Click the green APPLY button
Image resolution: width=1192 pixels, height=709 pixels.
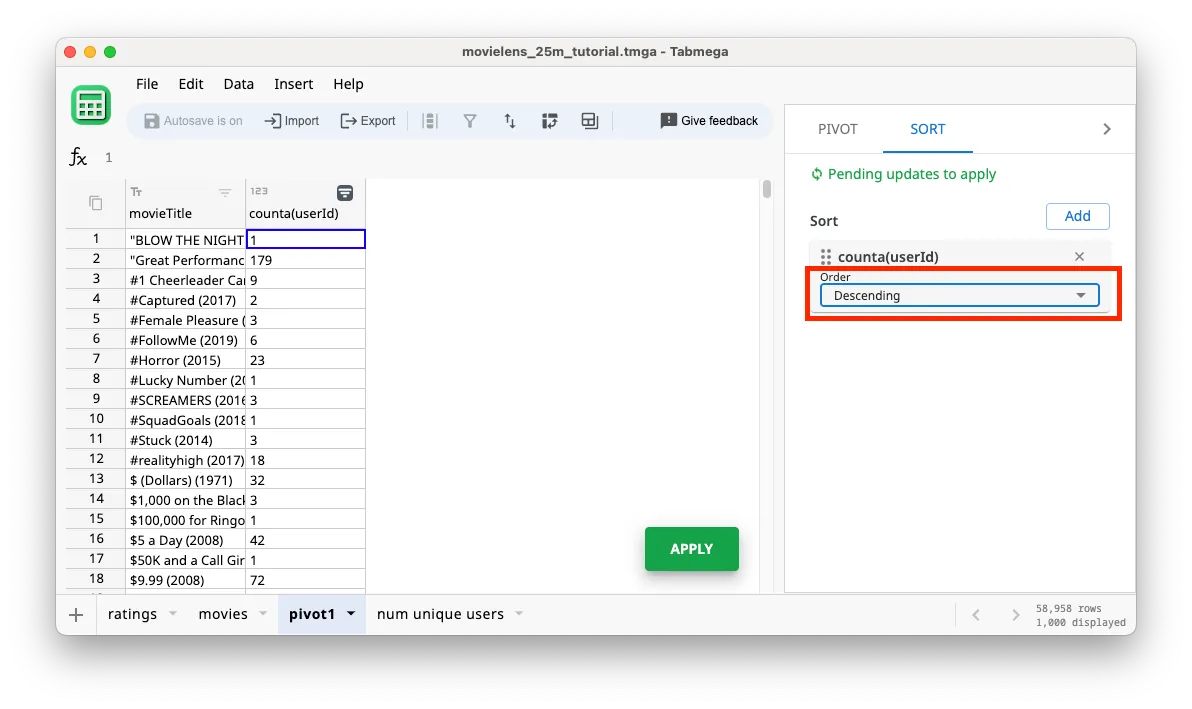[x=691, y=548]
